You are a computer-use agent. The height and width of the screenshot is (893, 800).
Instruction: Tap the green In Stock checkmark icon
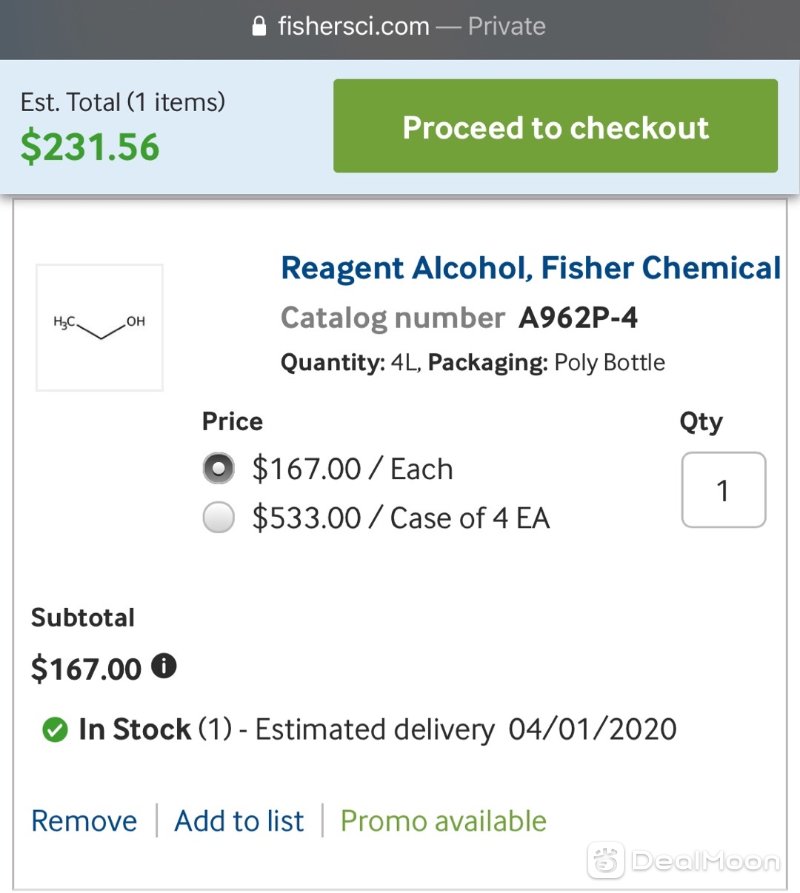point(55,730)
